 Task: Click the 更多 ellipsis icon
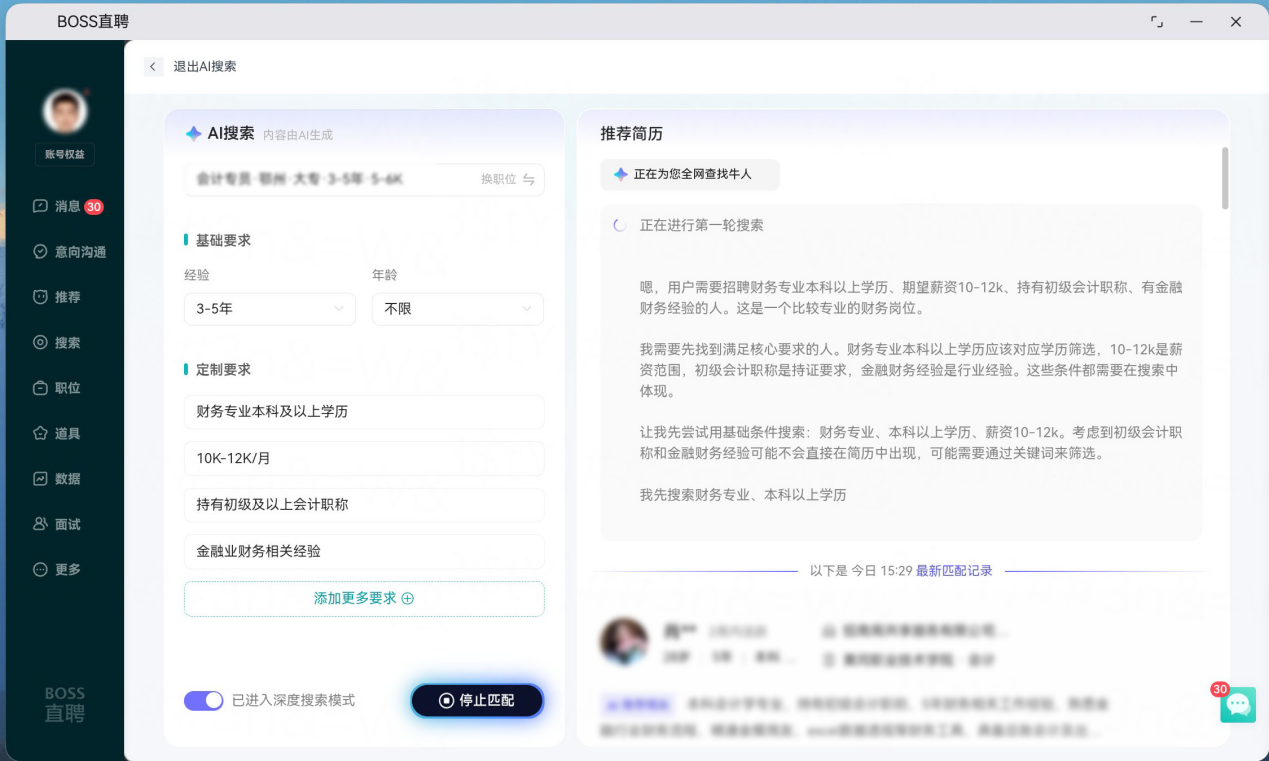[x=40, y=569]
